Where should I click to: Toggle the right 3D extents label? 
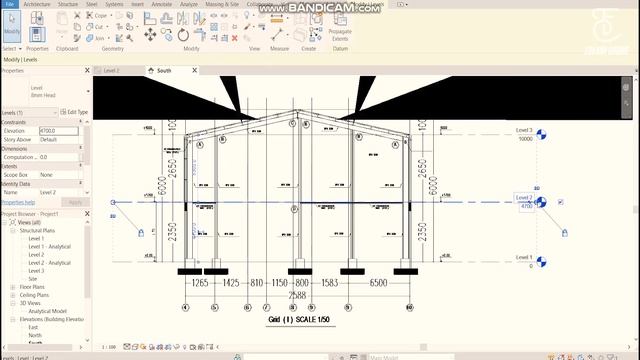pyautogui.click(x=537, y=188)
